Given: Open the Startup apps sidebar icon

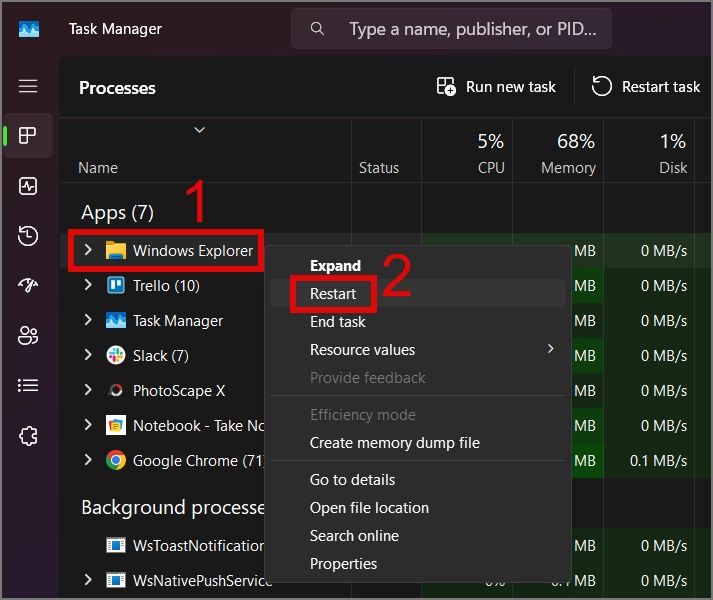Looking at the screenshot, I should [x=28, y=285].
